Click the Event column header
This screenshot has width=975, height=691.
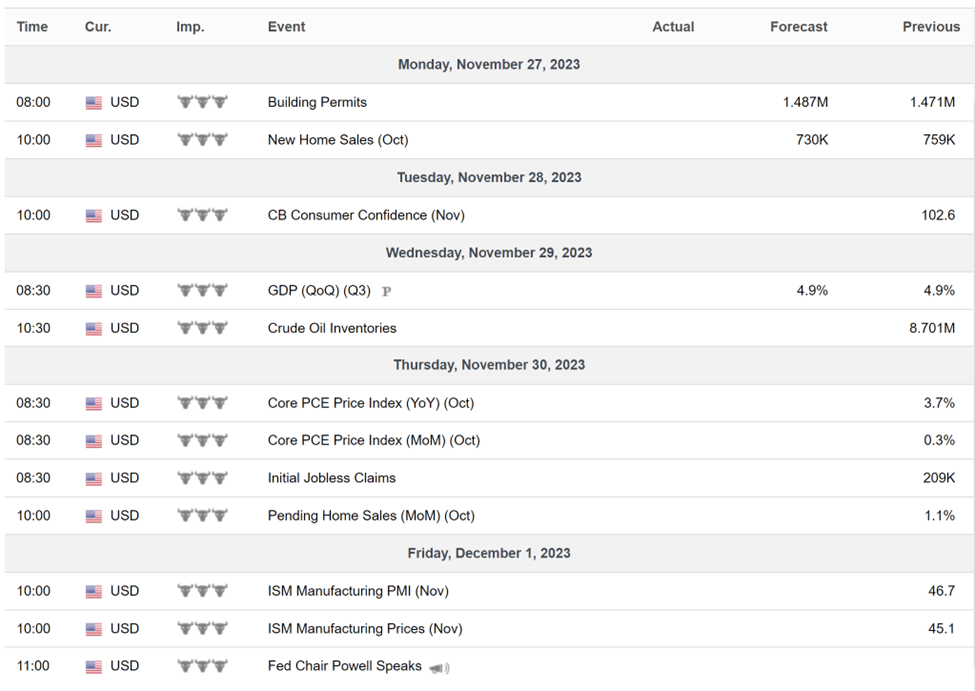coord(286,27)
